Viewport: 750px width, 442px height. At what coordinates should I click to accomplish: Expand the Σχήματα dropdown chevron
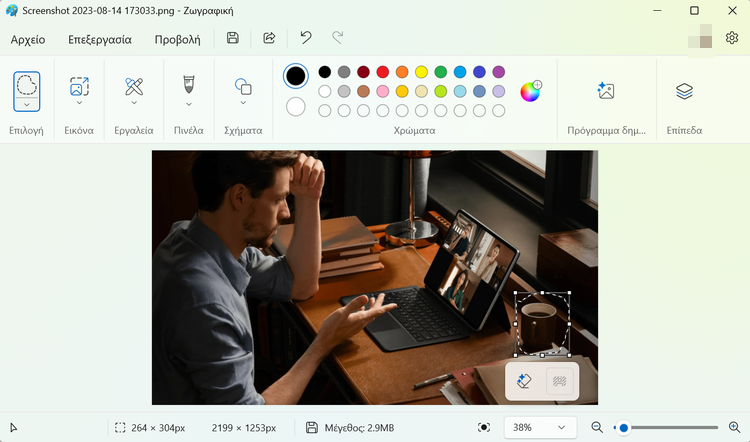[243, 103]
